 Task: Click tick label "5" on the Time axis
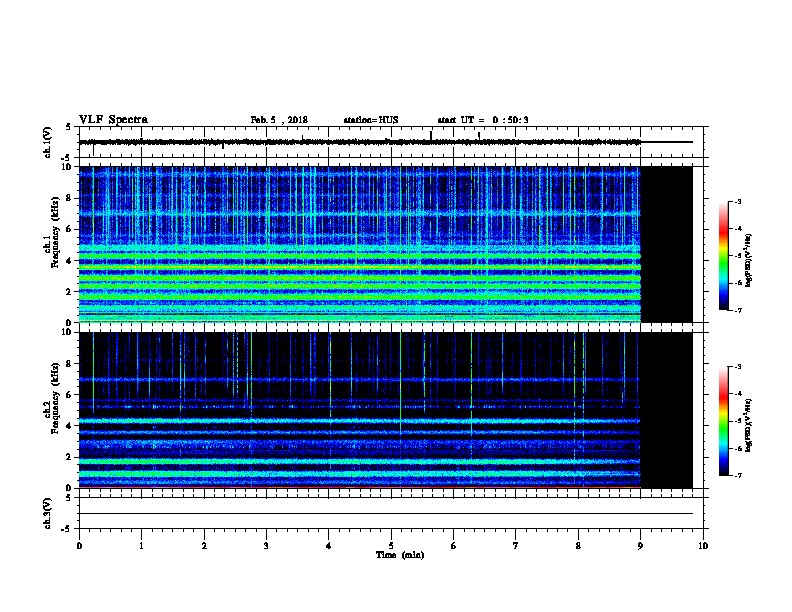tap(391, 546)
